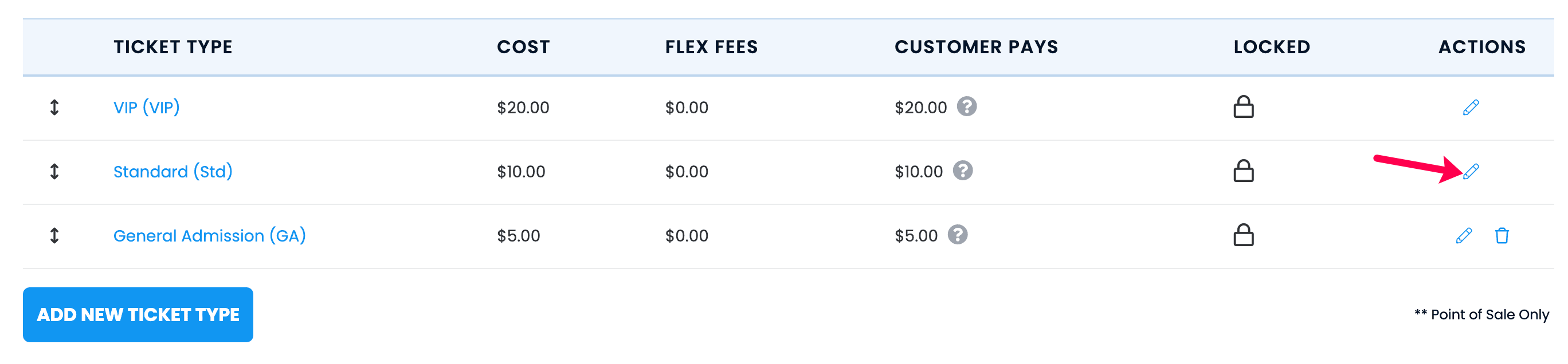Grab the Standard row reorder arrow handle
This screenshot has height=364, width=1568.
pyautogui.click(x=54, y=171)
